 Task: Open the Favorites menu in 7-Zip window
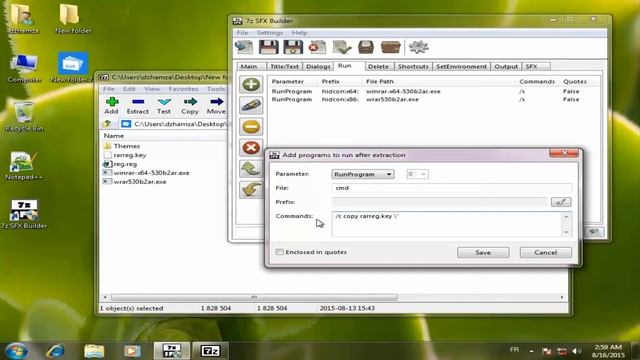click(183, 89)
